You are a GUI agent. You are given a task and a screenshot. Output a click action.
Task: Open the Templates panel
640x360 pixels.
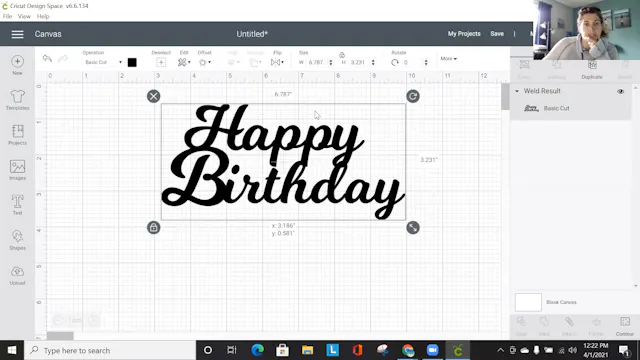coord(17,100)
